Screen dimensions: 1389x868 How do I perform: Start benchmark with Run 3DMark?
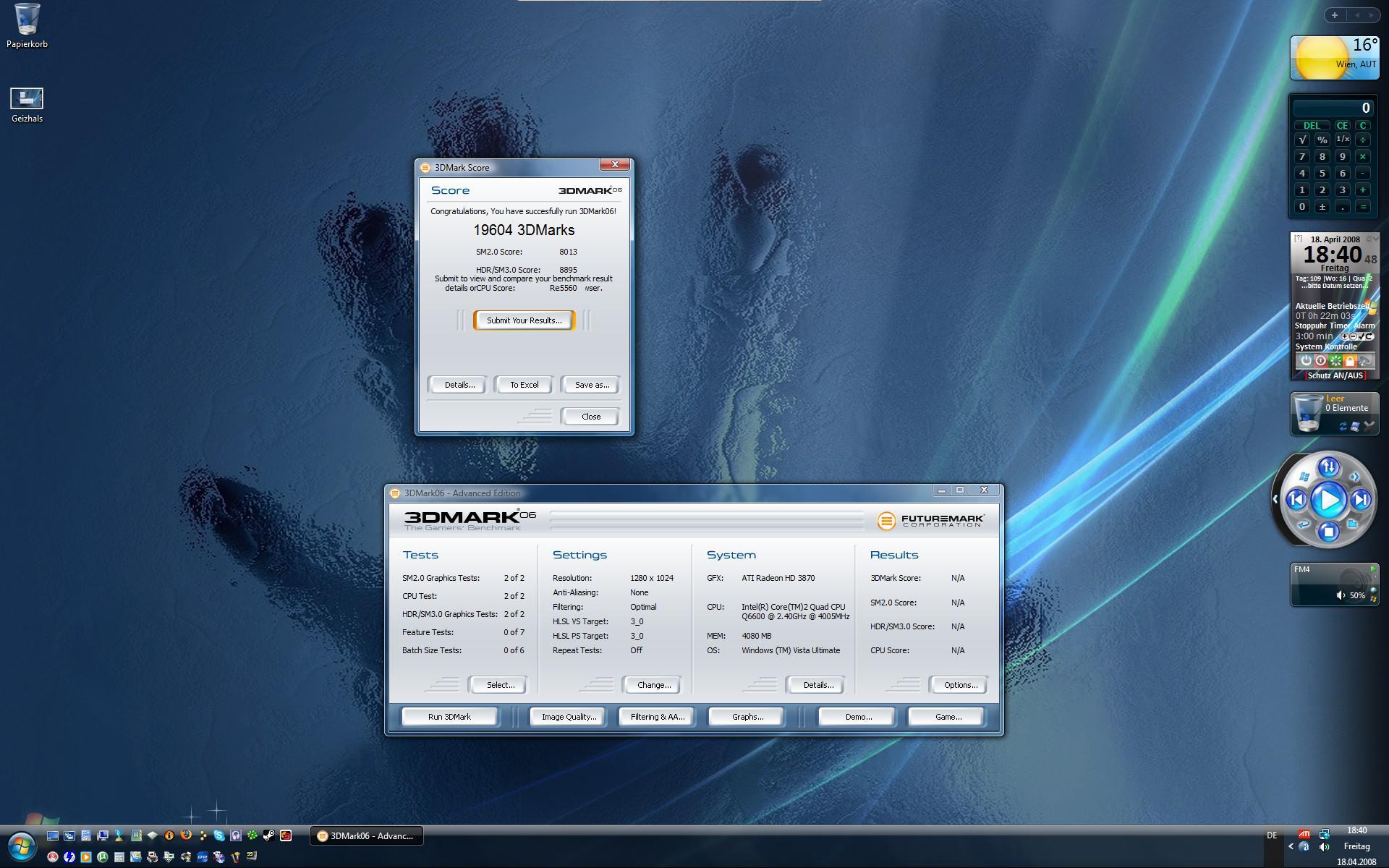[x=449, y=717]
